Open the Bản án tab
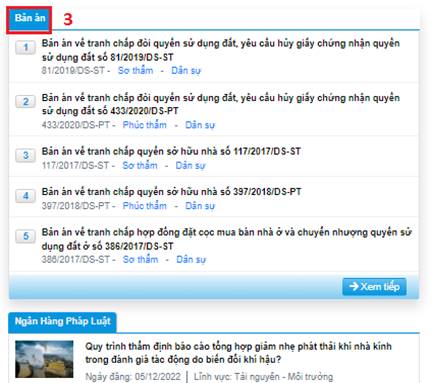The image size is (431, 383). click(x=29, y=19)
